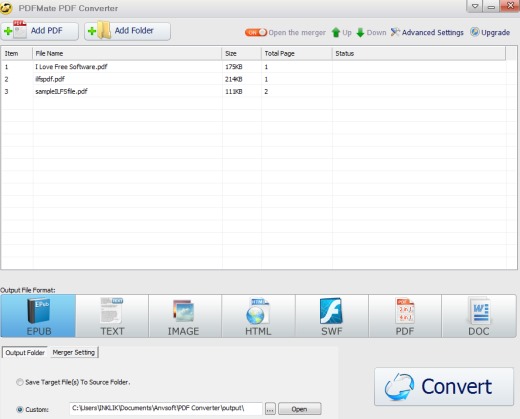Browse for output folder with ... button

pos(270,409)
